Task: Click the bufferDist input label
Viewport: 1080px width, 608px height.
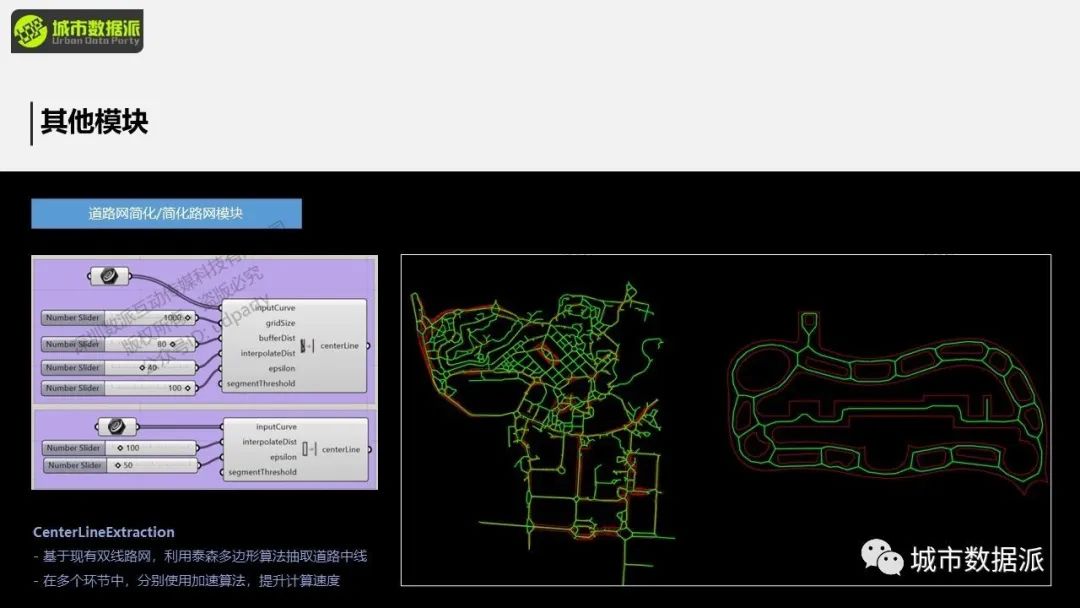Action: pyautogui.click(x=277, y=338)
